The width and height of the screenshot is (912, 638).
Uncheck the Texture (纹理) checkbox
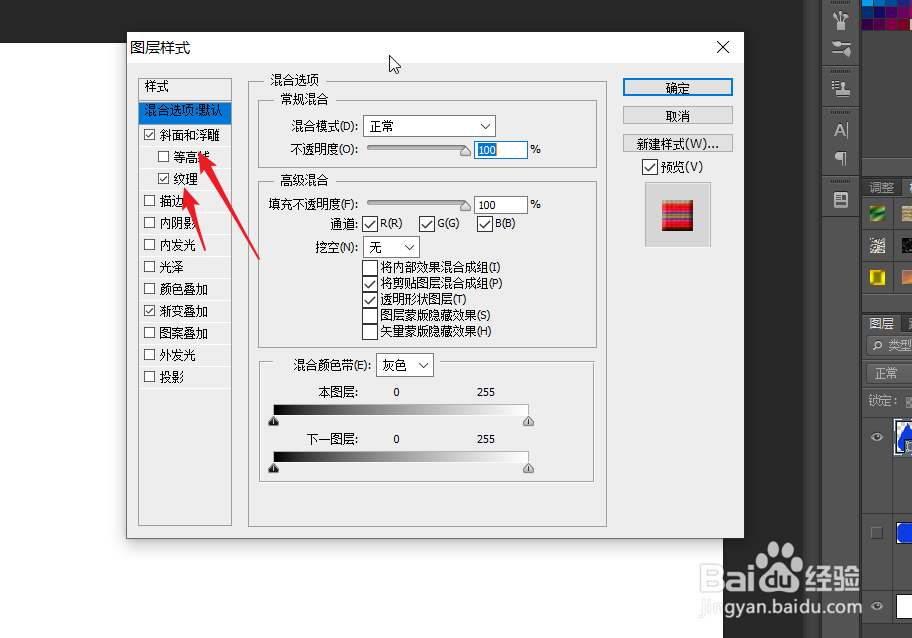[x=163, y=179]
